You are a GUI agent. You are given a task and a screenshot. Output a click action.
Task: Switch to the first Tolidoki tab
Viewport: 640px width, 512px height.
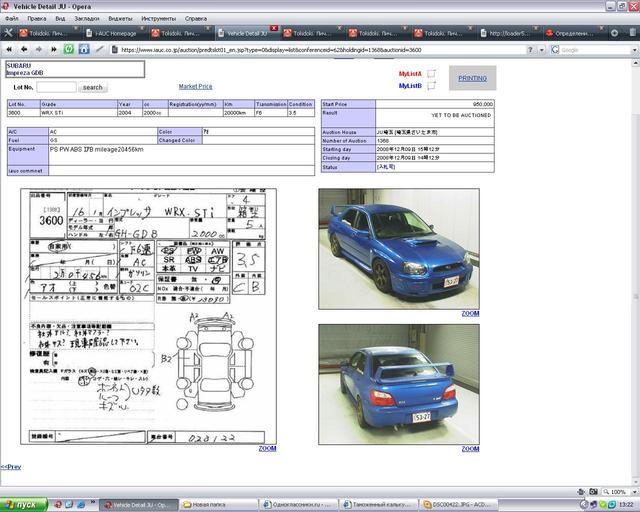click(x=48, y=33)
